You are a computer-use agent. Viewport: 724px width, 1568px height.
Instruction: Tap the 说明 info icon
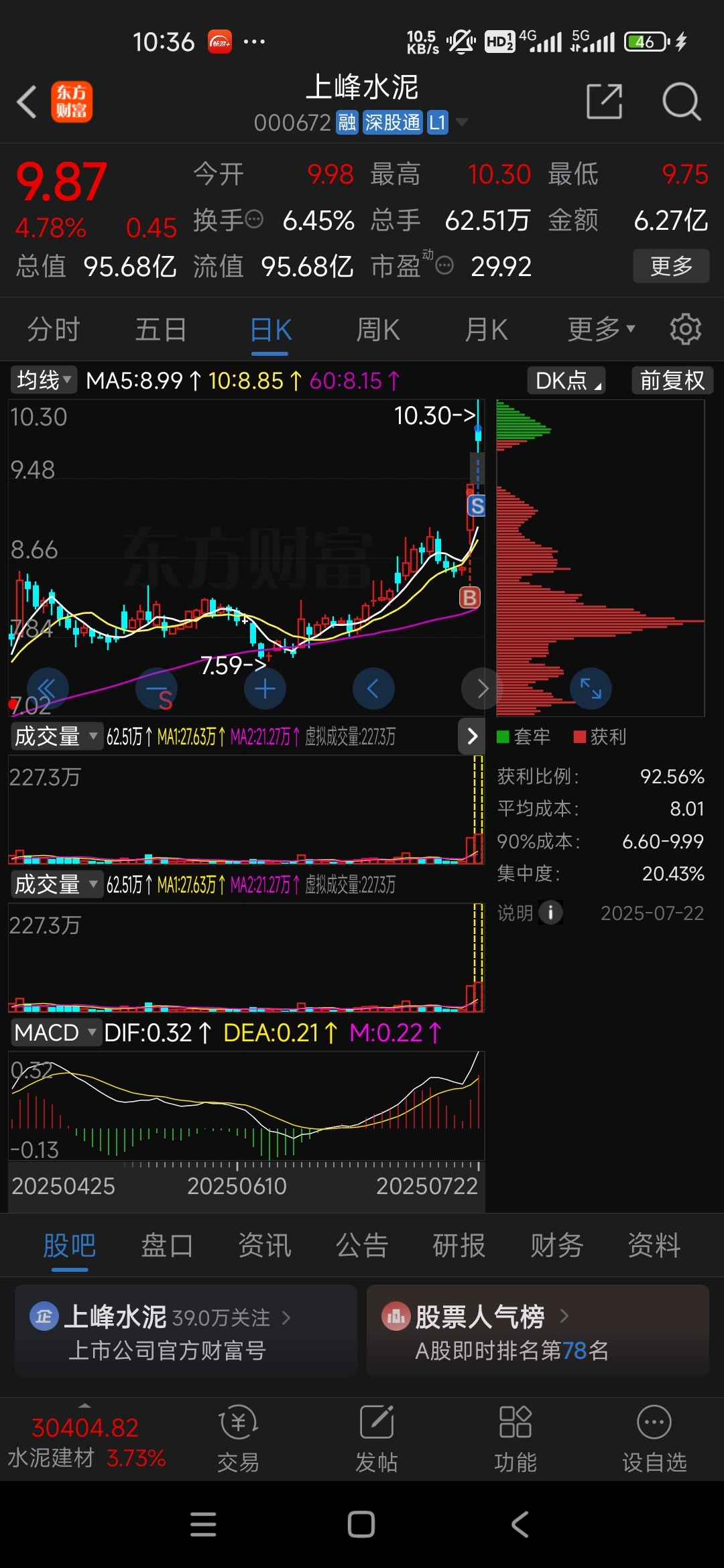click(550, 912)
